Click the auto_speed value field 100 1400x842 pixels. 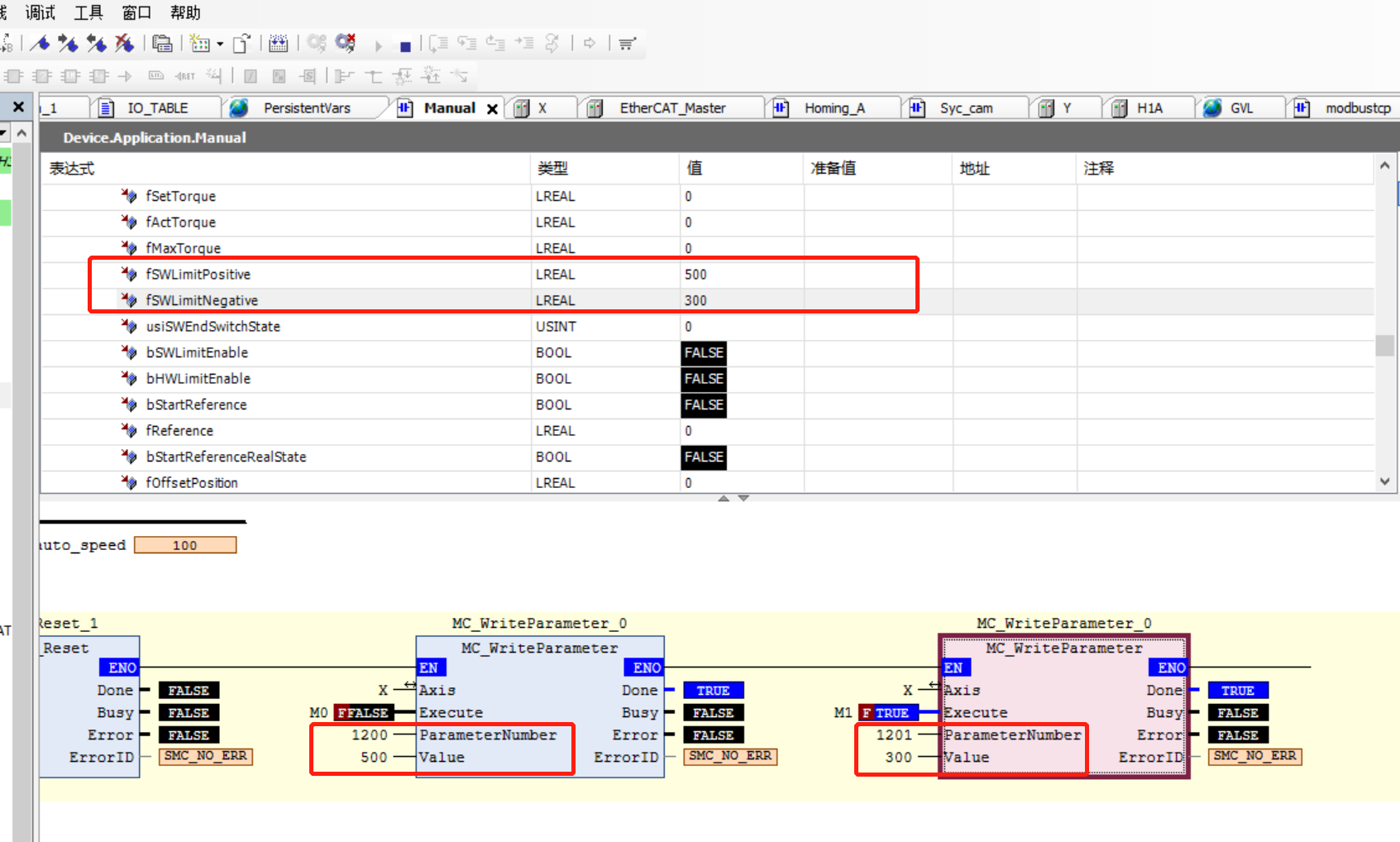(x=185, y=545)
